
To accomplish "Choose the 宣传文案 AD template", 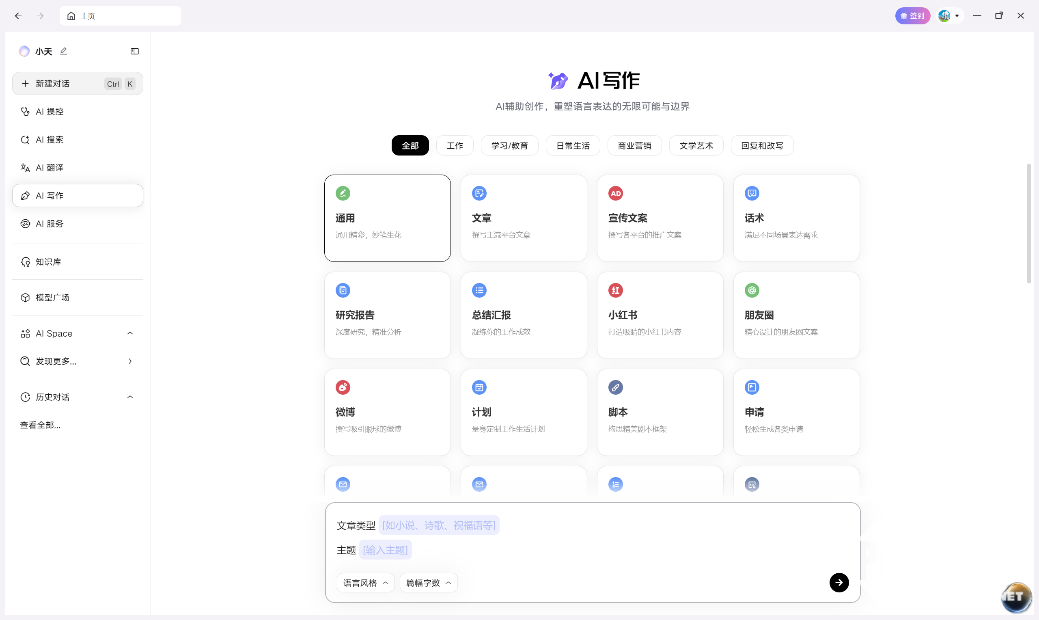I will pos(659,217).
